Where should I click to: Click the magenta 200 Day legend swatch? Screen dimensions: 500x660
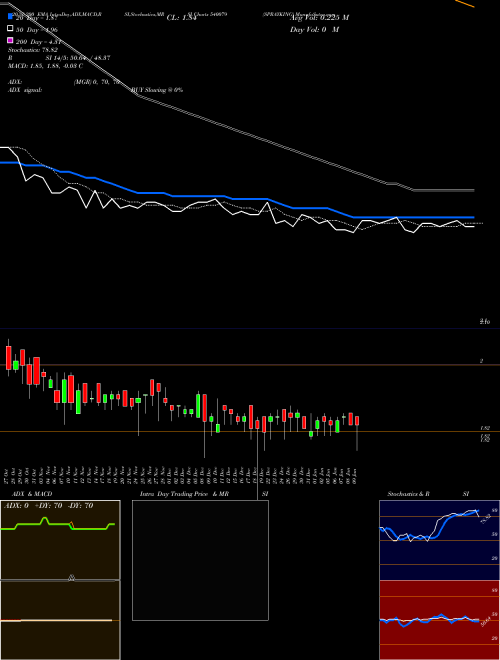[10, 40]
